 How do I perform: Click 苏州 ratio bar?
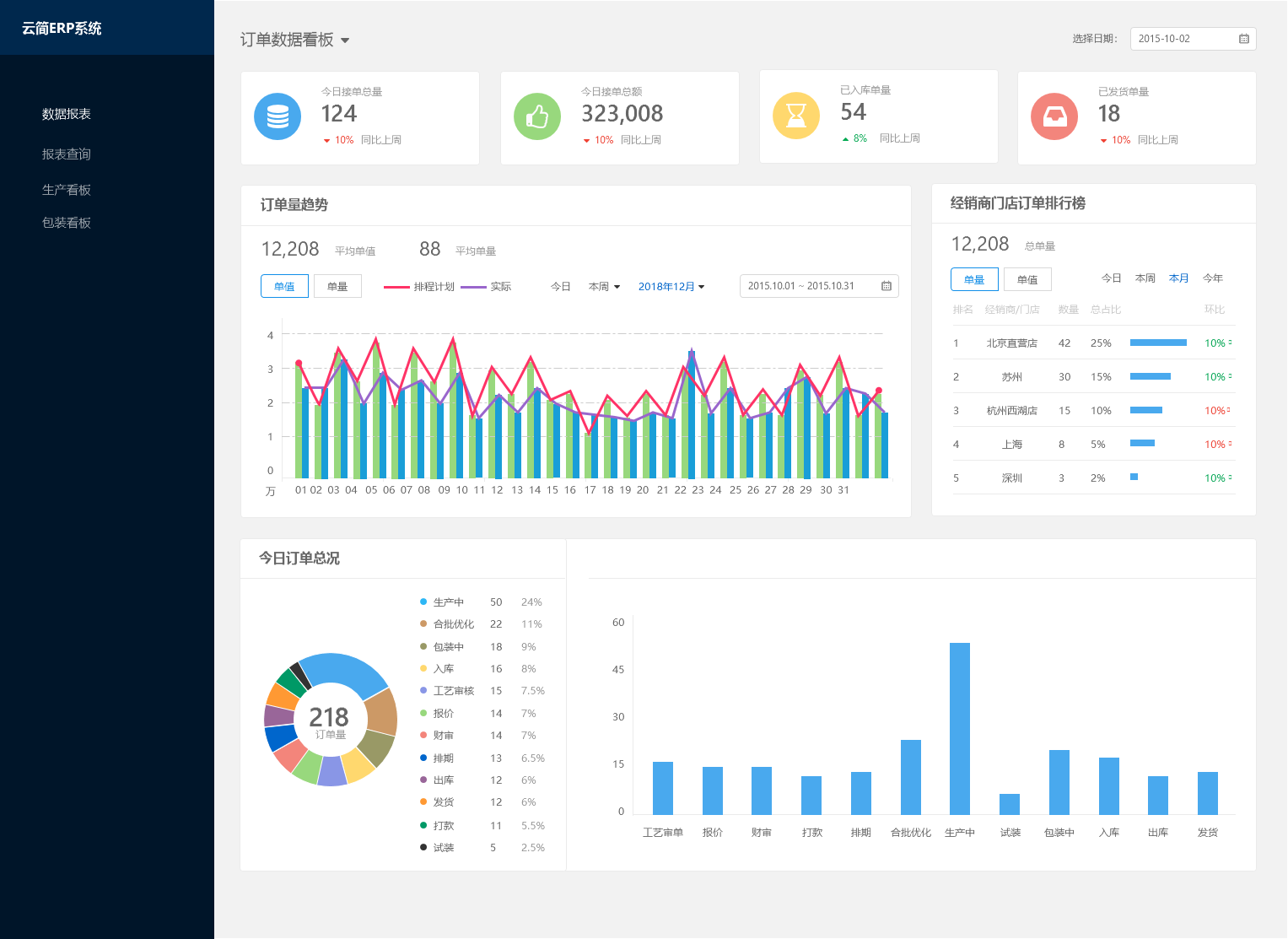click(1151, 376)
